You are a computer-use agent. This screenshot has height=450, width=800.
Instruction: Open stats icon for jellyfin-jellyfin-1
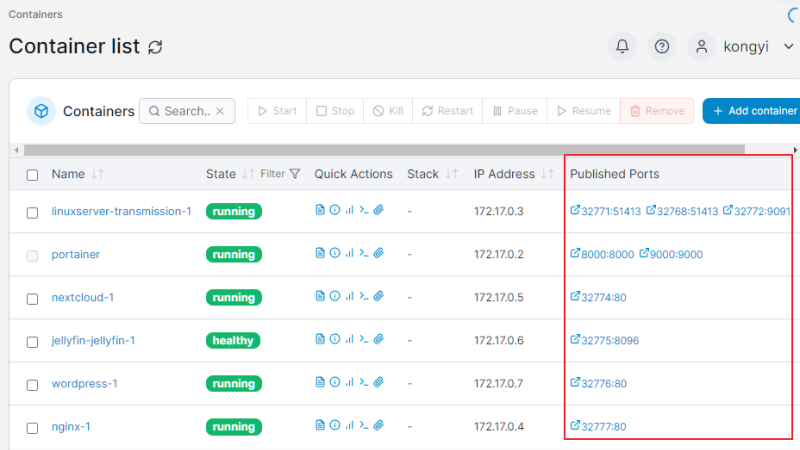tap(349, 339)
